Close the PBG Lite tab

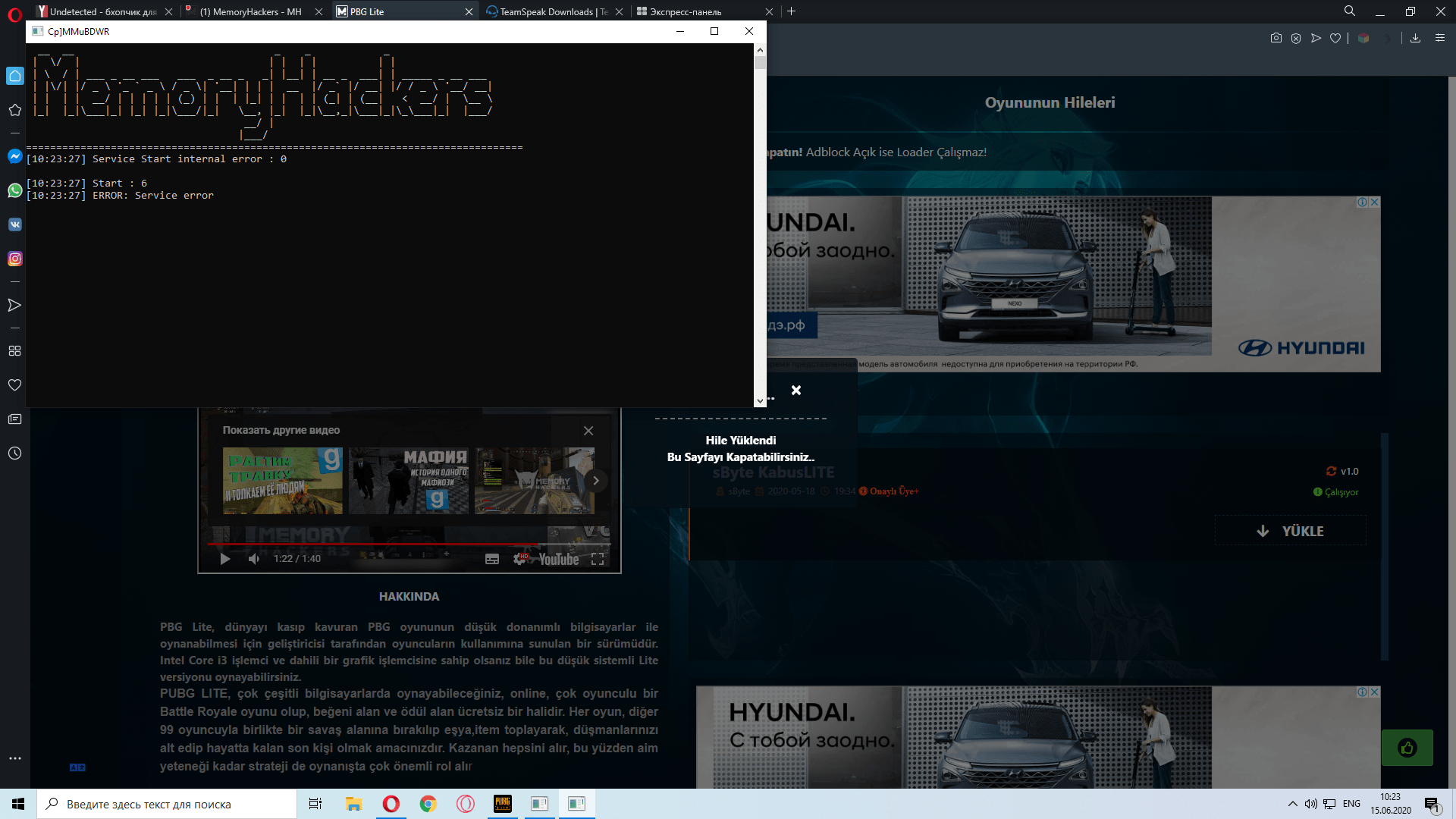click(469, 11)
